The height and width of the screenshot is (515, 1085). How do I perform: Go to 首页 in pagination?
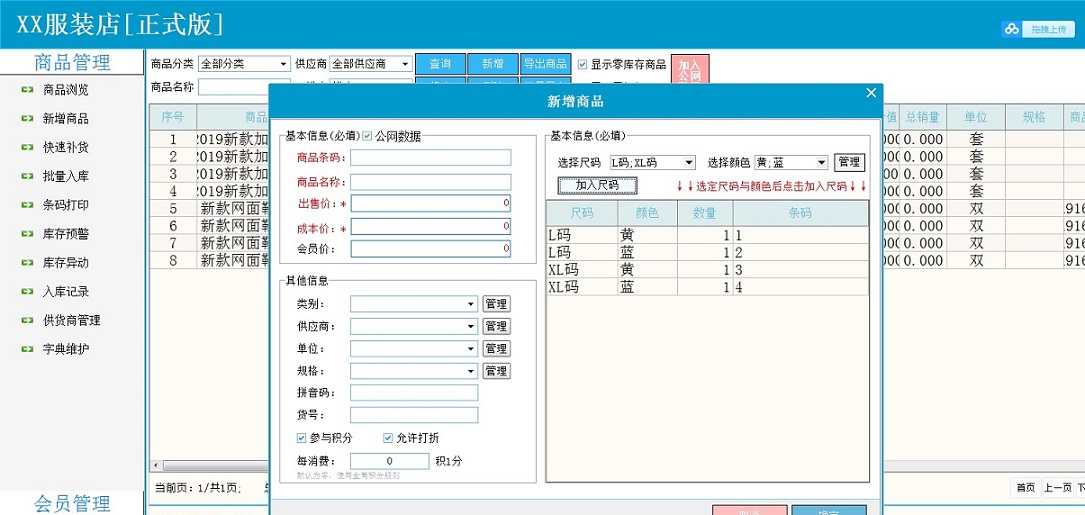pyautogui.click(x=1025, y=488)
